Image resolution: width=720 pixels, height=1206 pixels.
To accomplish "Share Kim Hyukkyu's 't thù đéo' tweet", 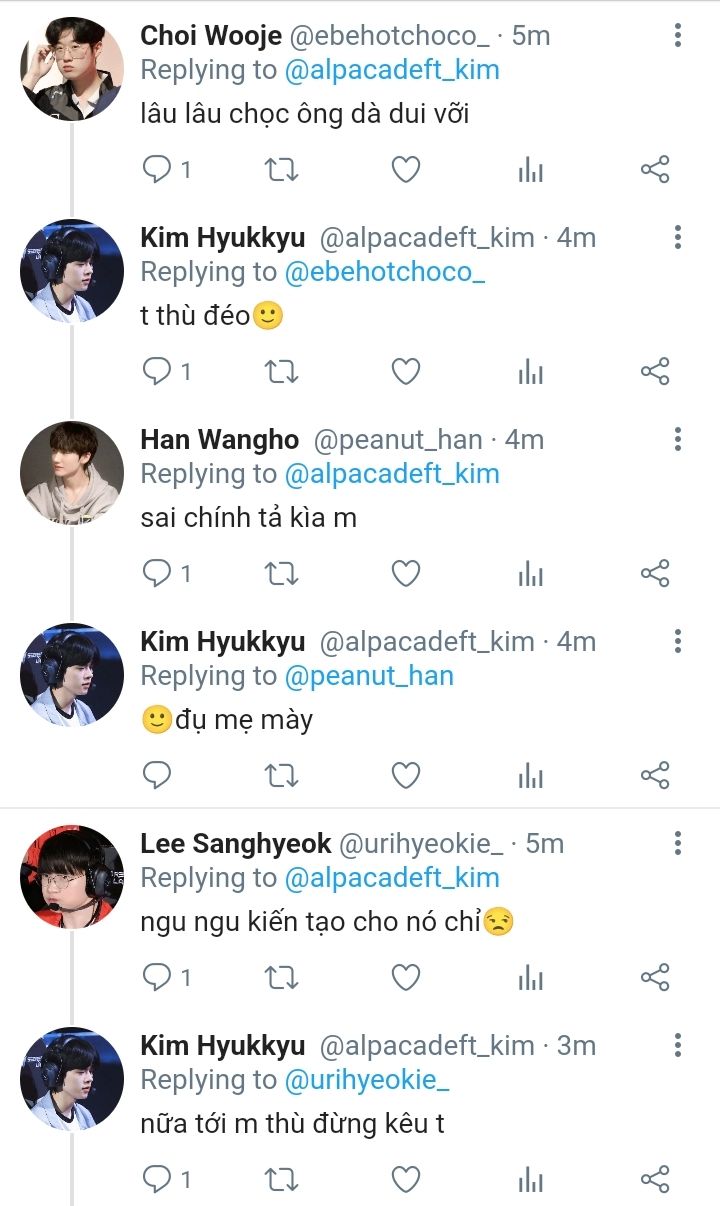I will (654, 372).
